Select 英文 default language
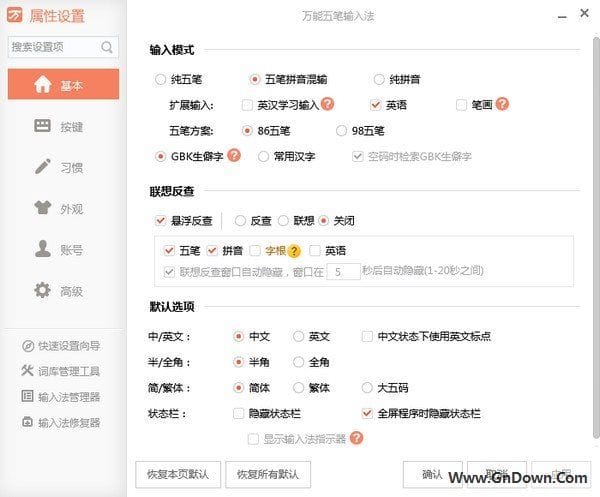Screen dimensions: 600x497 [298, 336]
